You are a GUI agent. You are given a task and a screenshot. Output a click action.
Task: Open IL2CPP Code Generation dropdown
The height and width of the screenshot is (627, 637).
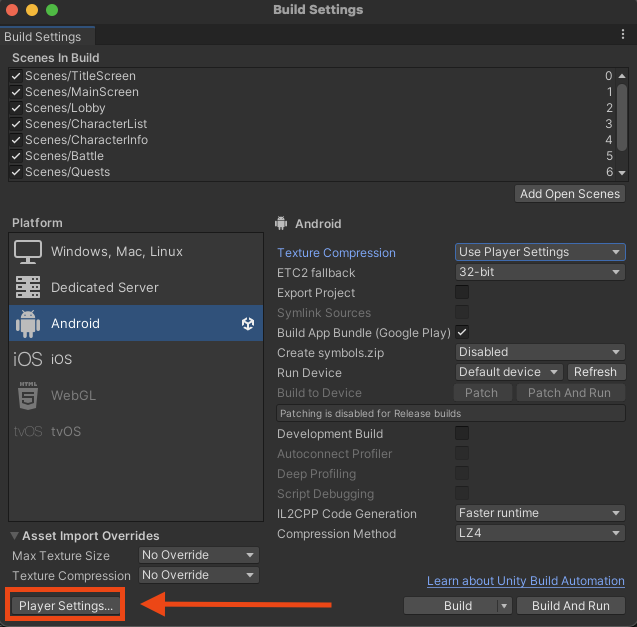(540, 513)
